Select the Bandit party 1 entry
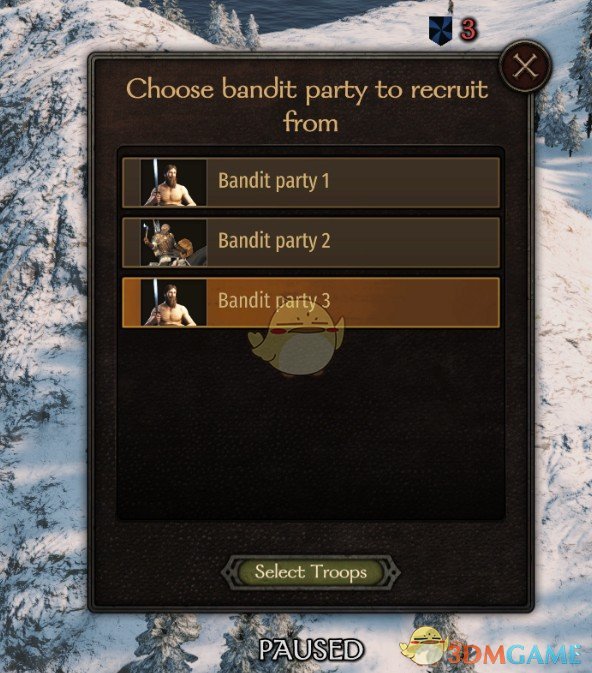 pyautogui.click(x=311, y=182)
